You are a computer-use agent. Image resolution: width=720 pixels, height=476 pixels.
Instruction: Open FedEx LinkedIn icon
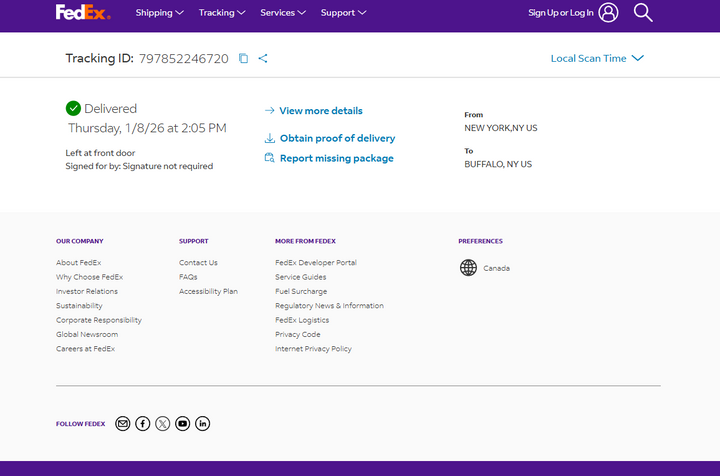tap(202, 423)
